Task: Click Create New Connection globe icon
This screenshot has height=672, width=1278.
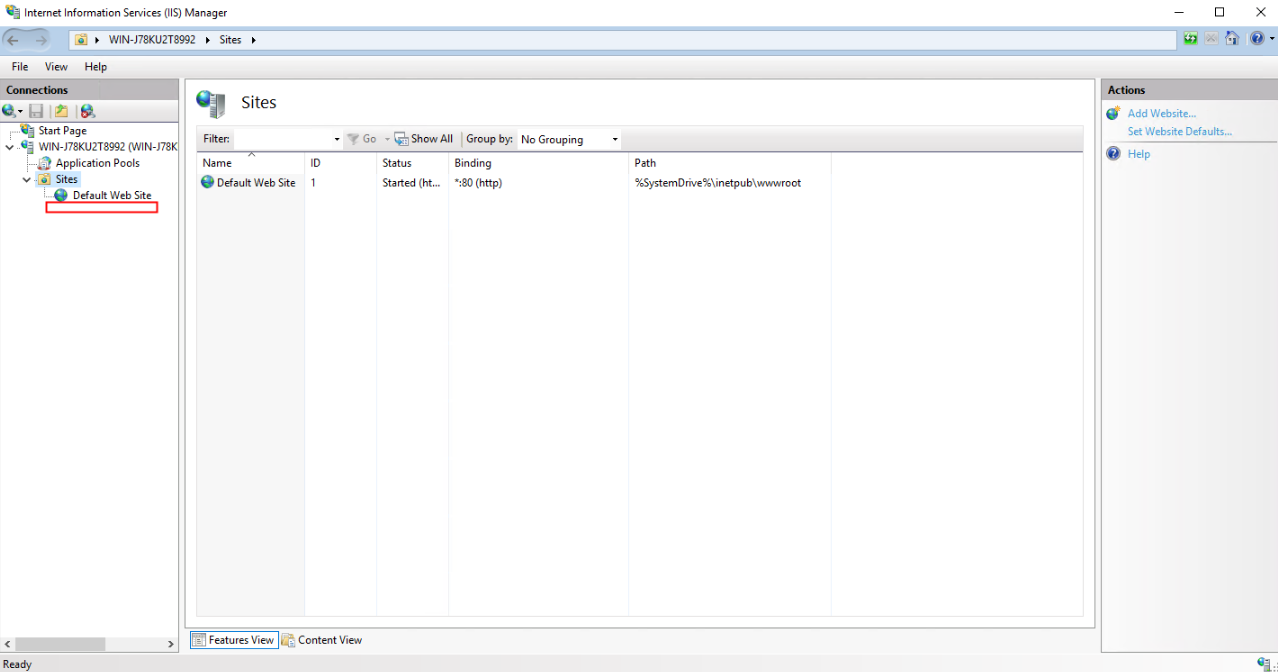Action: [8, 111]
